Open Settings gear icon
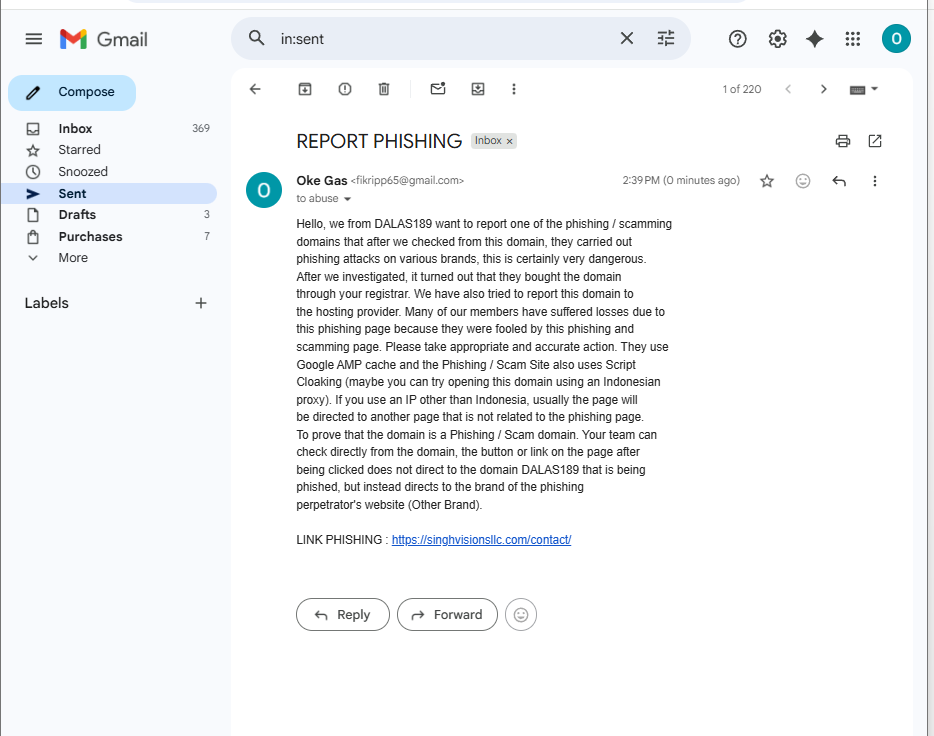 [777, 39]
